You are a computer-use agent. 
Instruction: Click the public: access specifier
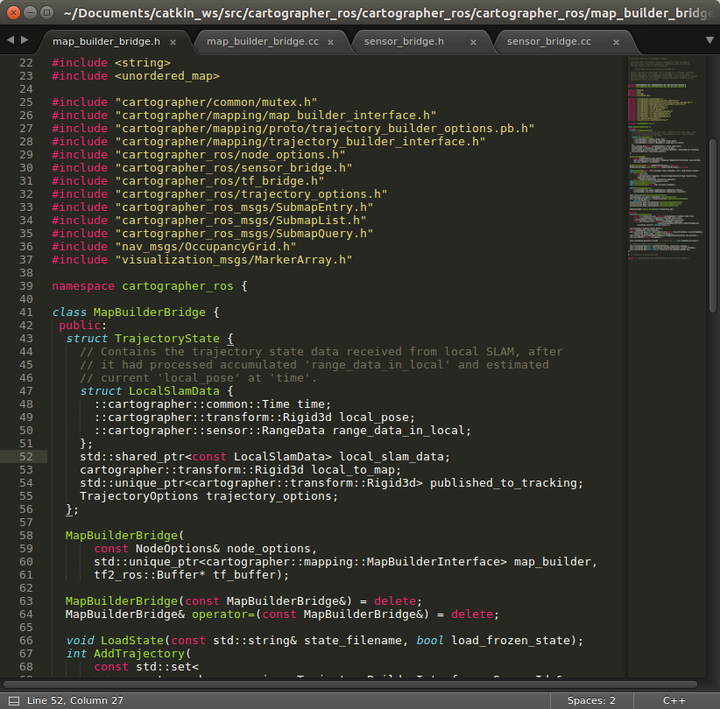[x=83, y=325]
